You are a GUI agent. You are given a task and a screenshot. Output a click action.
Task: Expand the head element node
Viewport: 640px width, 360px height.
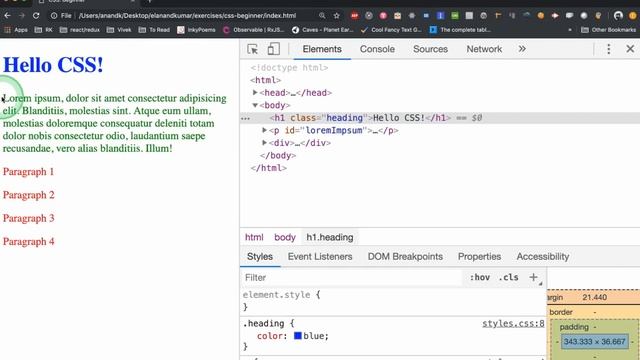click(255, 93)
